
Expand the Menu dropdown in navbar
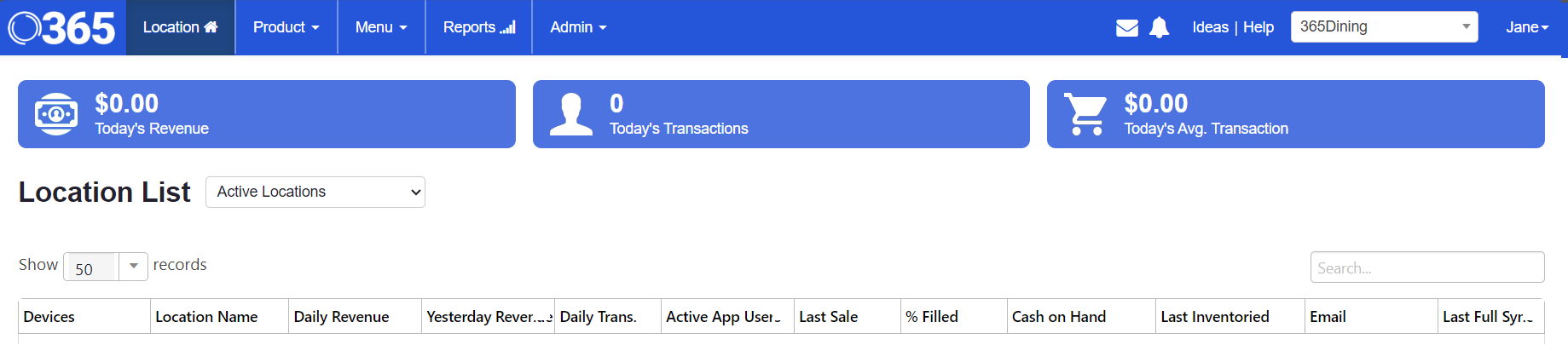(x=381, y=27)
